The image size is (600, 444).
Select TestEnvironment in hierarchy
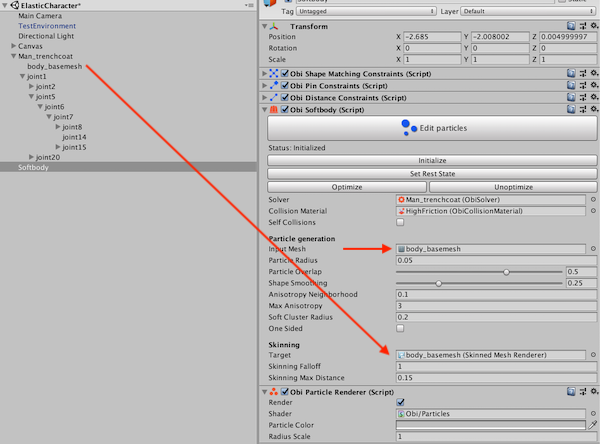point(47,26)
